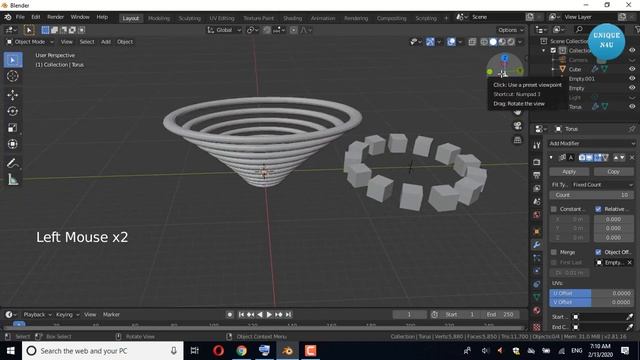The image size is (640, 360).
Task: Choose the Annotate tool
Action: pyautogui.click(x=13, y=163)
